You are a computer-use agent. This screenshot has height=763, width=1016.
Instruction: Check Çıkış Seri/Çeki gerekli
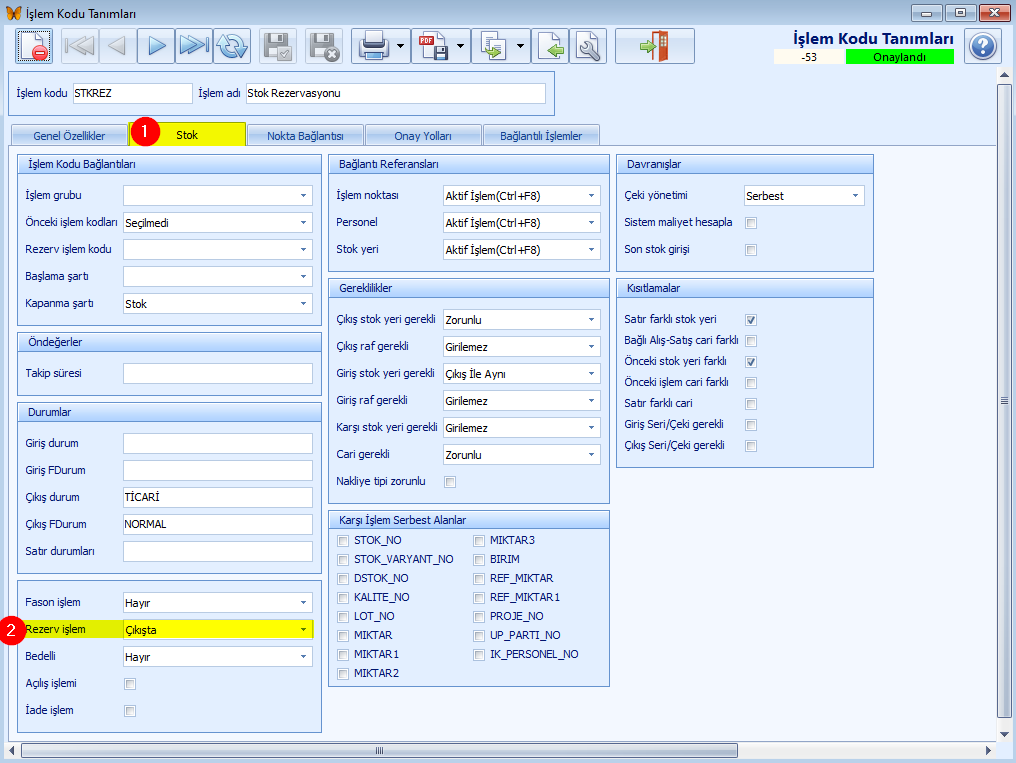pos(751,446)
